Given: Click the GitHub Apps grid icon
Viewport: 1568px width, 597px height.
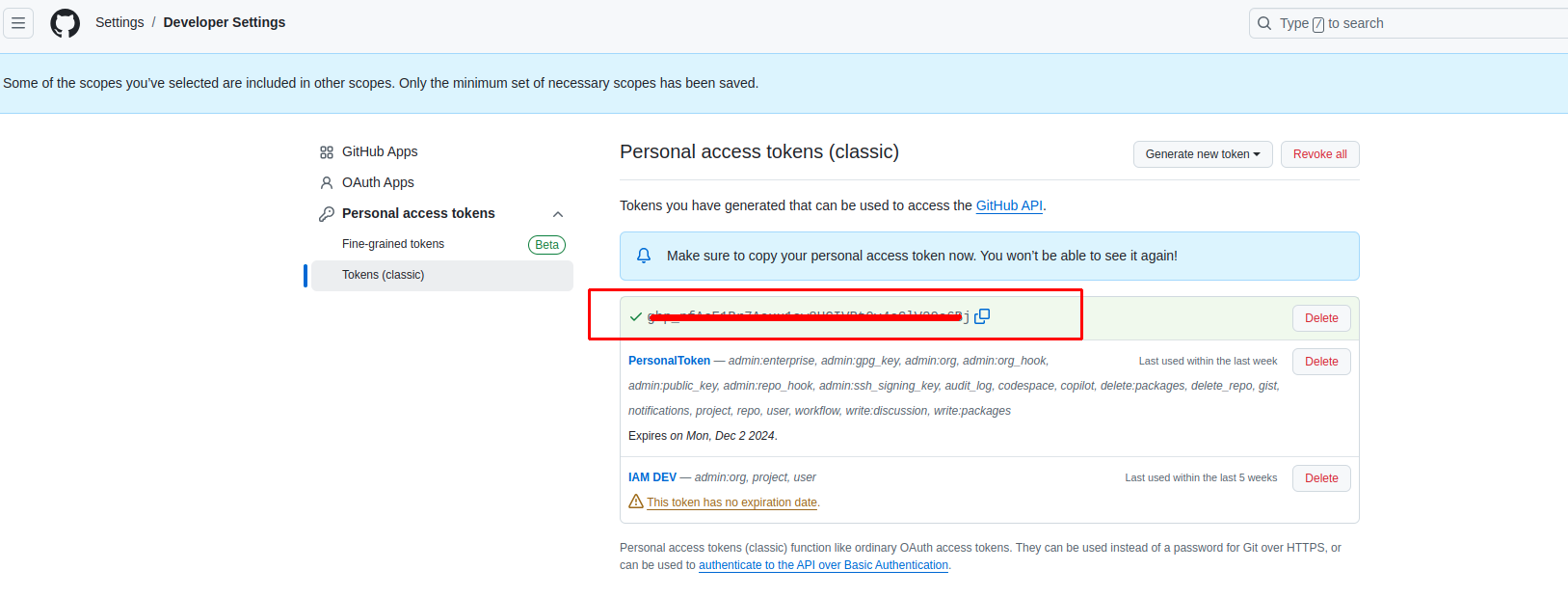Looking at the screenshot, I should 328,151.
